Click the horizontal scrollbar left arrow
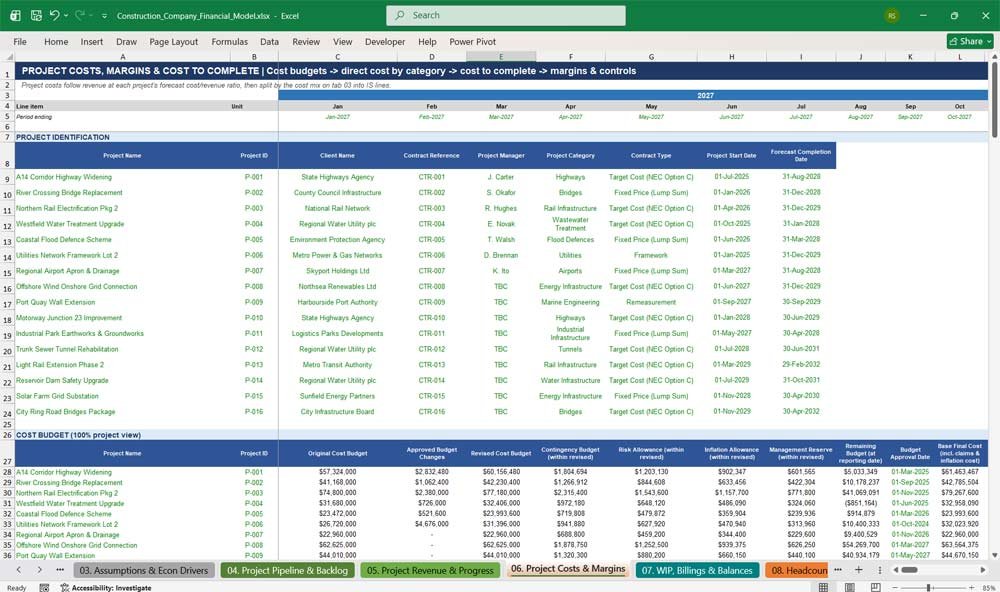Screen dimensions: 1000x592 point(895,570)
